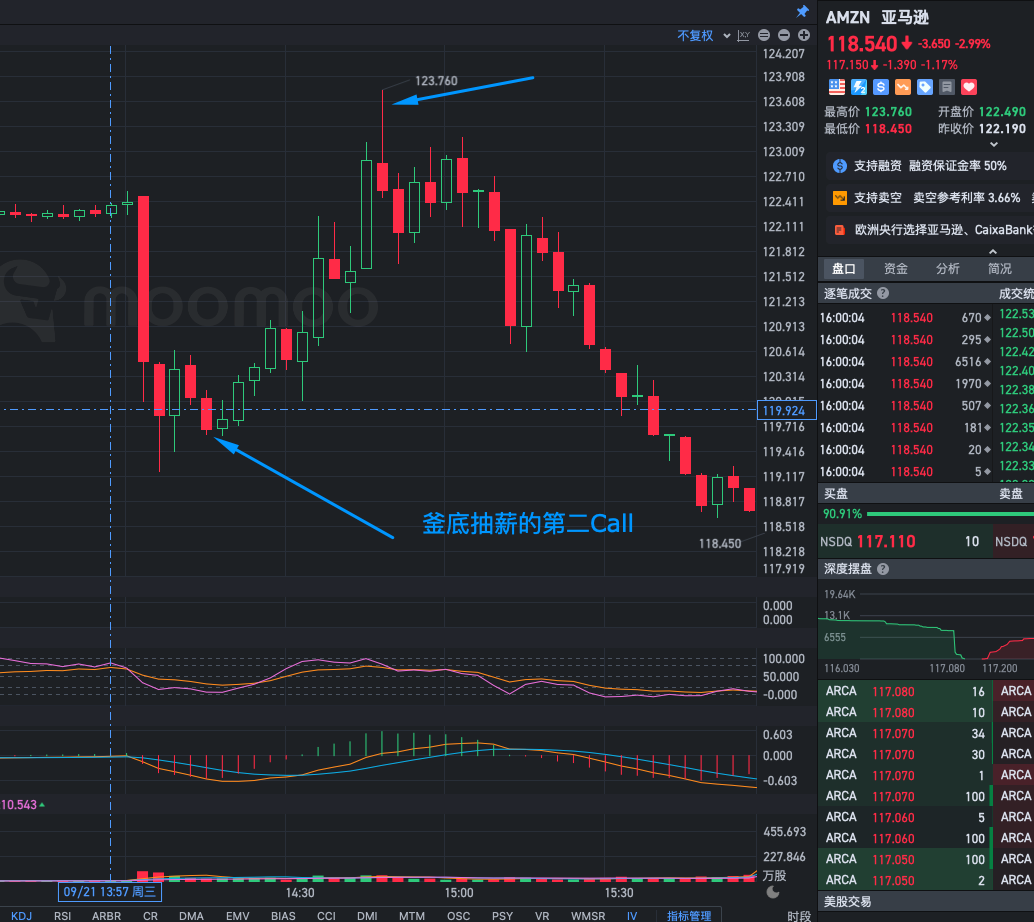1034x922 pixels.
Task: Click ARCA 117.050 bid row with quantity 2
Action: tap(904, 880)
